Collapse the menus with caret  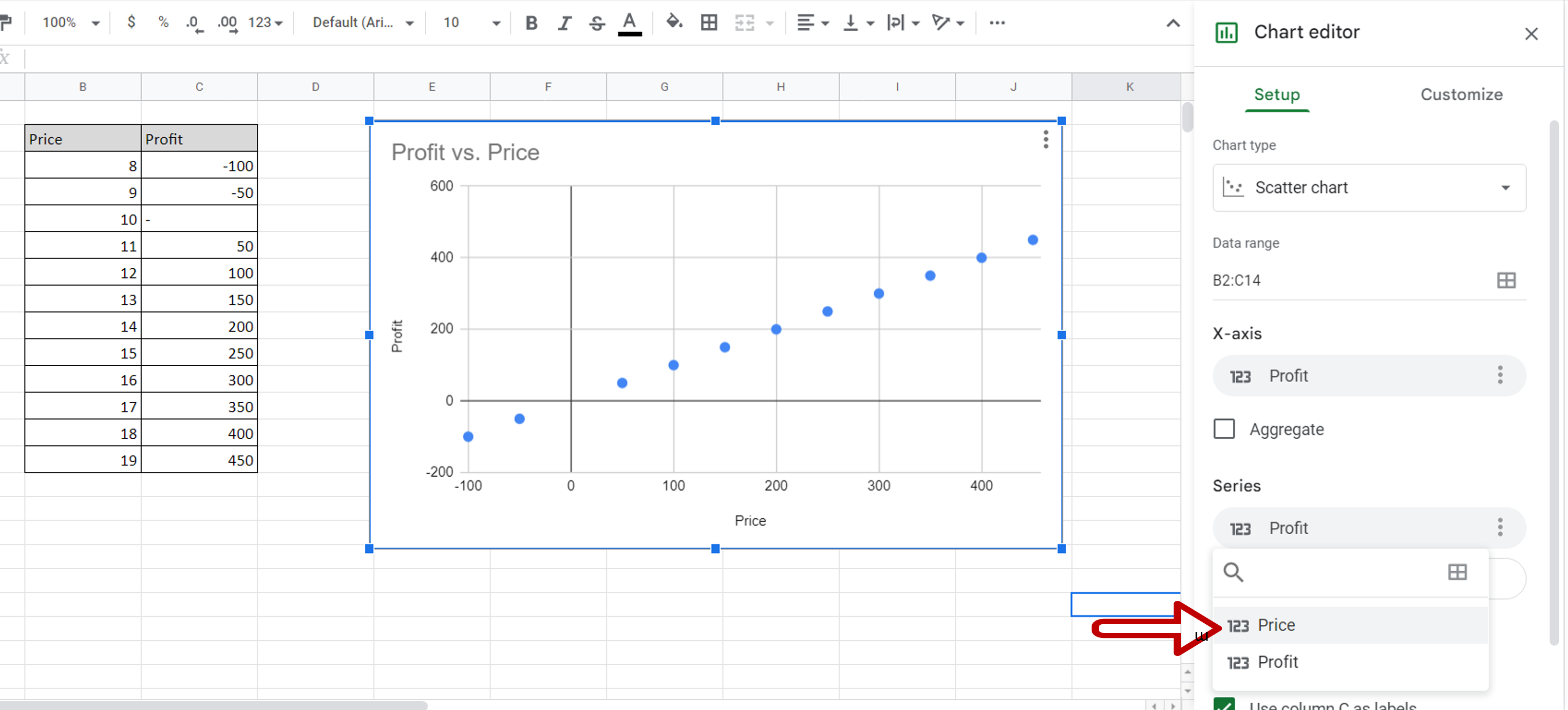click(x=1172, y=24)
